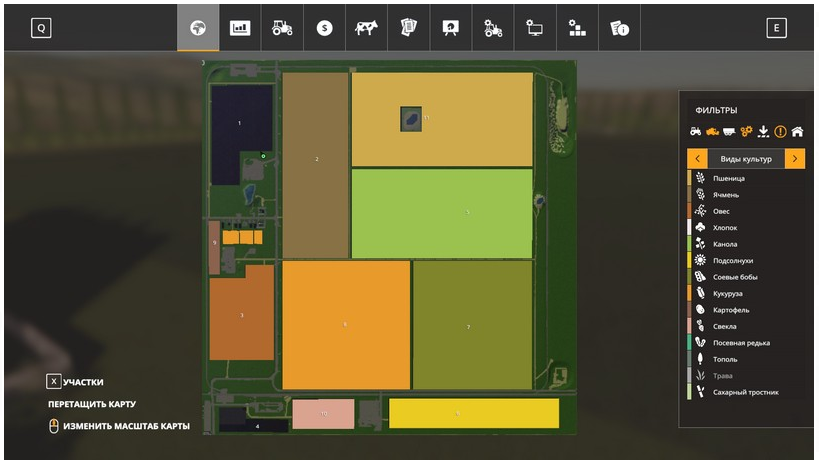819x464 pixels.
Task: Go to previous menu page with Q
Action: pyautogui.click(x=41, y=28)
